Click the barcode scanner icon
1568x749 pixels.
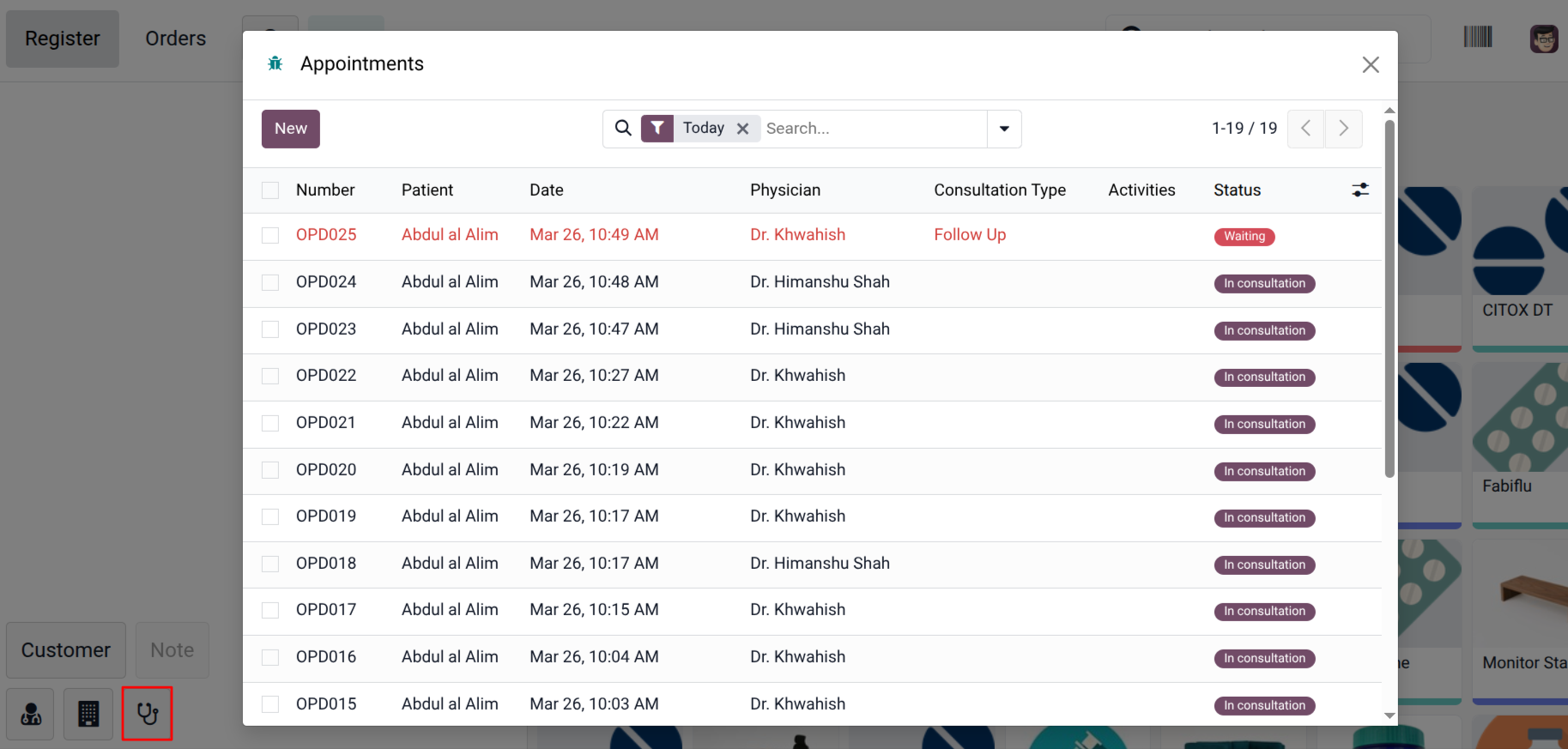(x=1477, y=37)
